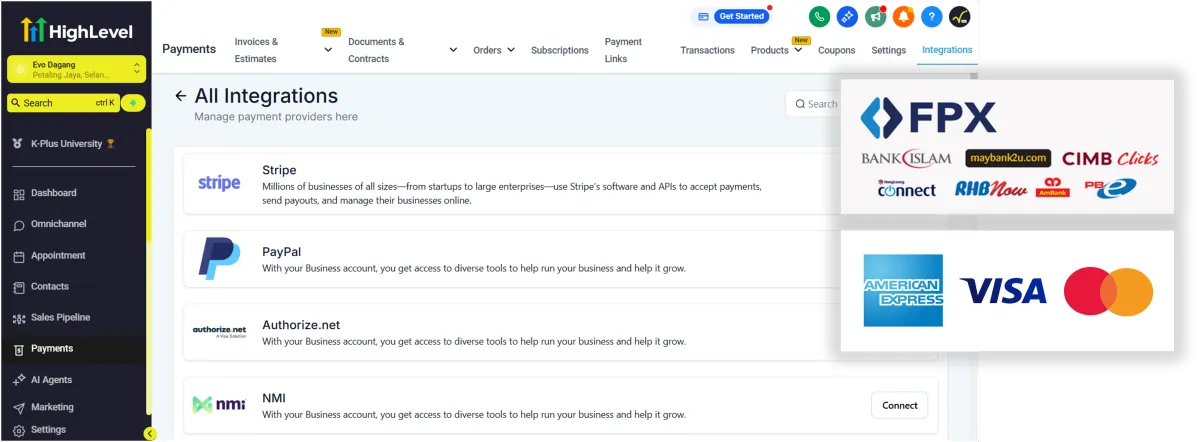1200x442 pixels.
Task: Click the back arrow beside All Integrations
Action: (x=180, y=96)
